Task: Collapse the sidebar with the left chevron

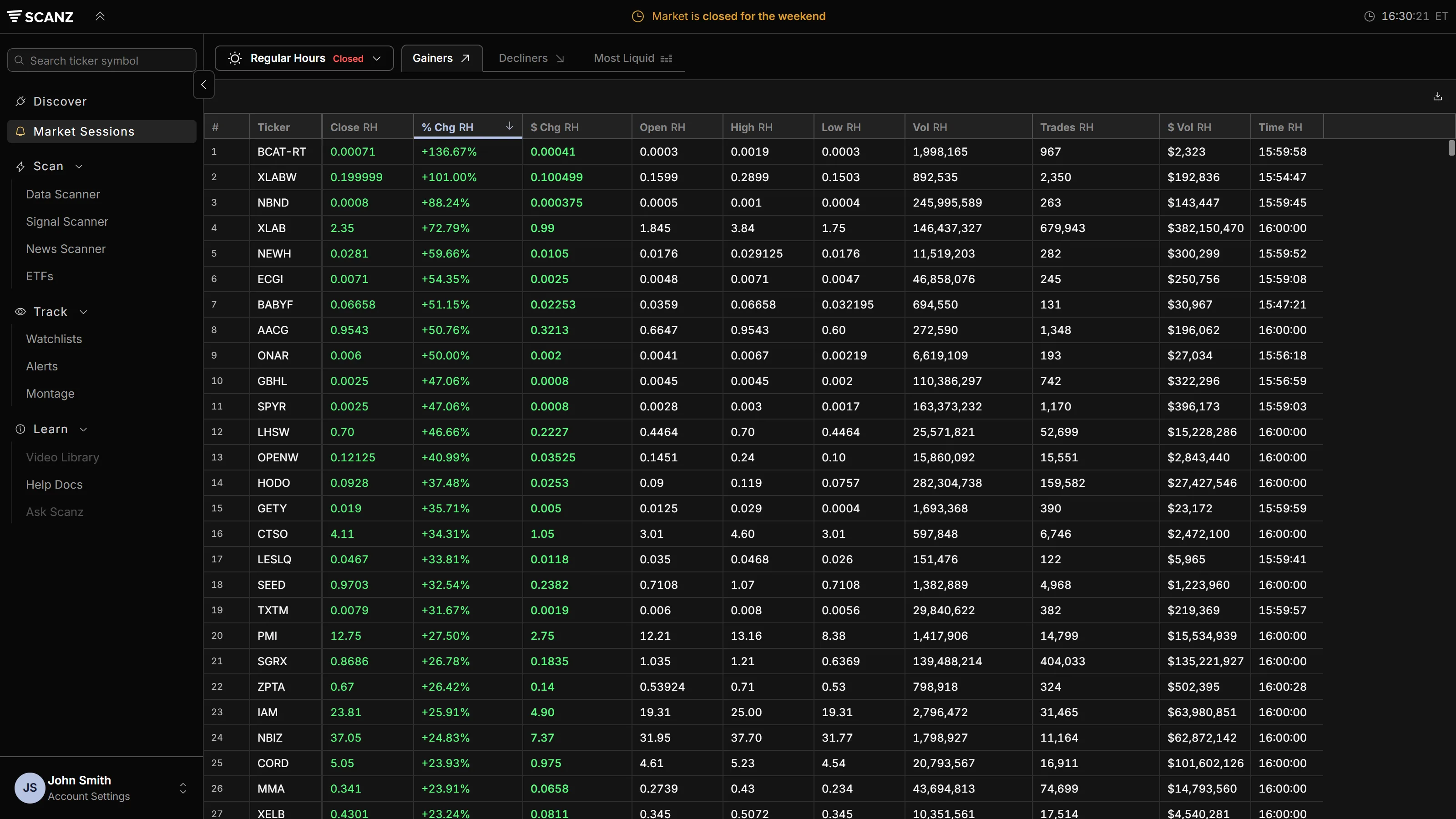Action: tap(203, 85)
